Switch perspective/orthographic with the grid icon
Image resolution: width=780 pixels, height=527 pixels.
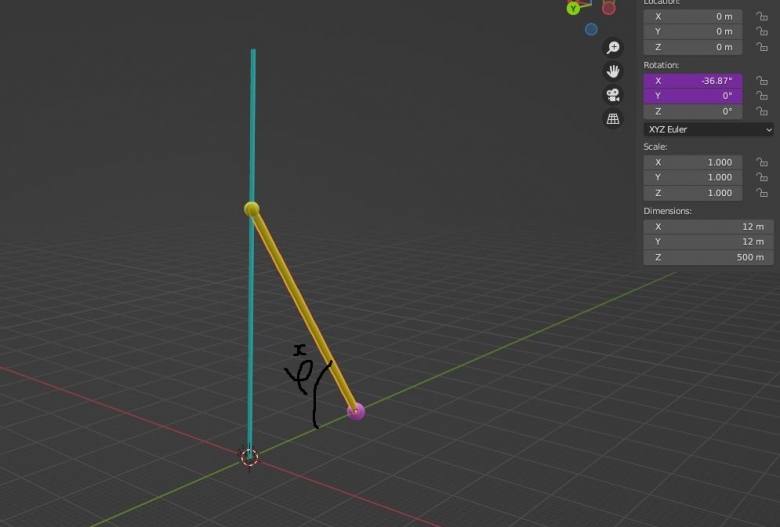pyautogui.click(x=613, y=119)
